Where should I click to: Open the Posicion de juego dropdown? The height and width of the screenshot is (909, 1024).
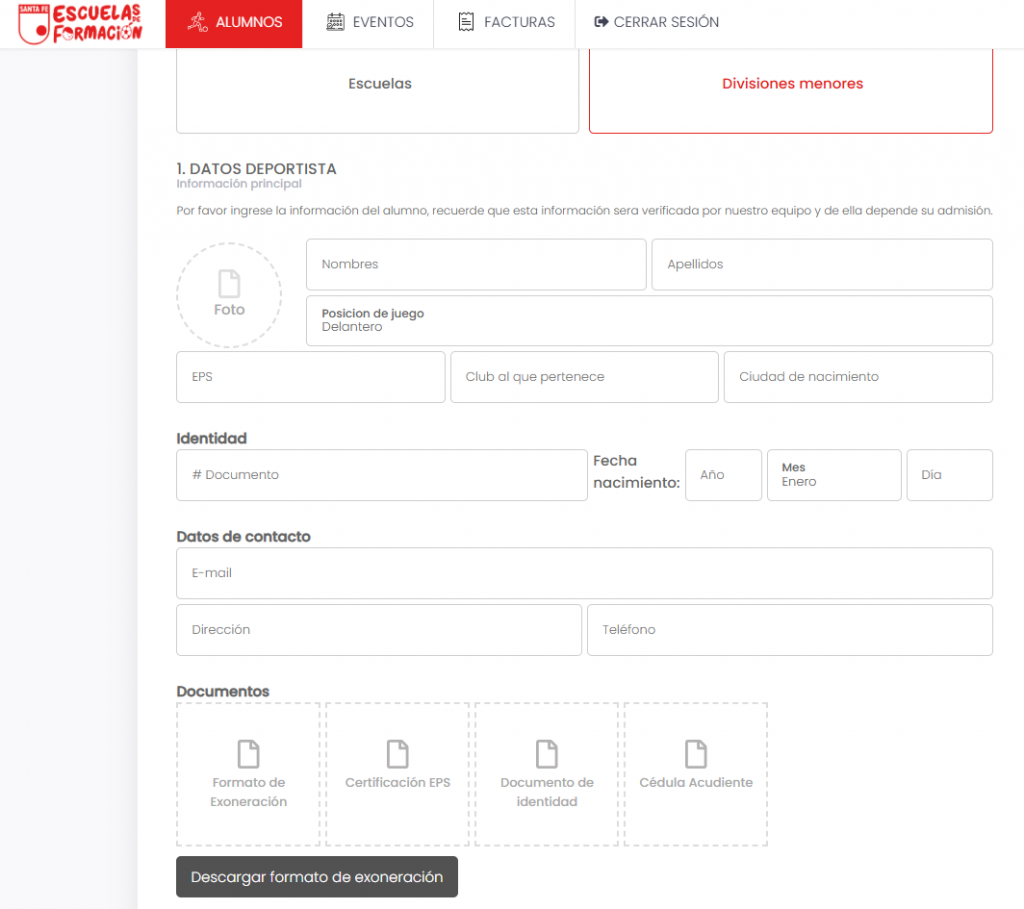648,321
